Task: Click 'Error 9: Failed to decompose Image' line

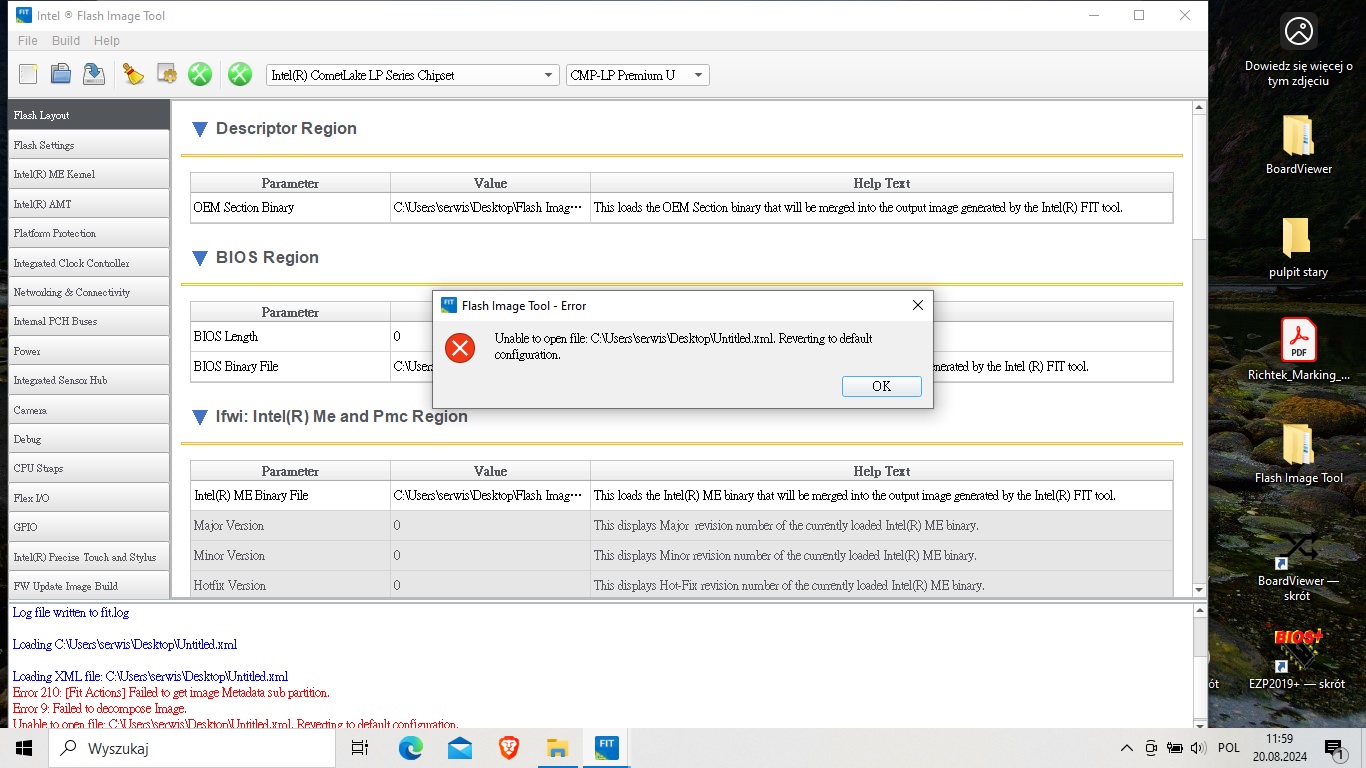Action: 99,708
